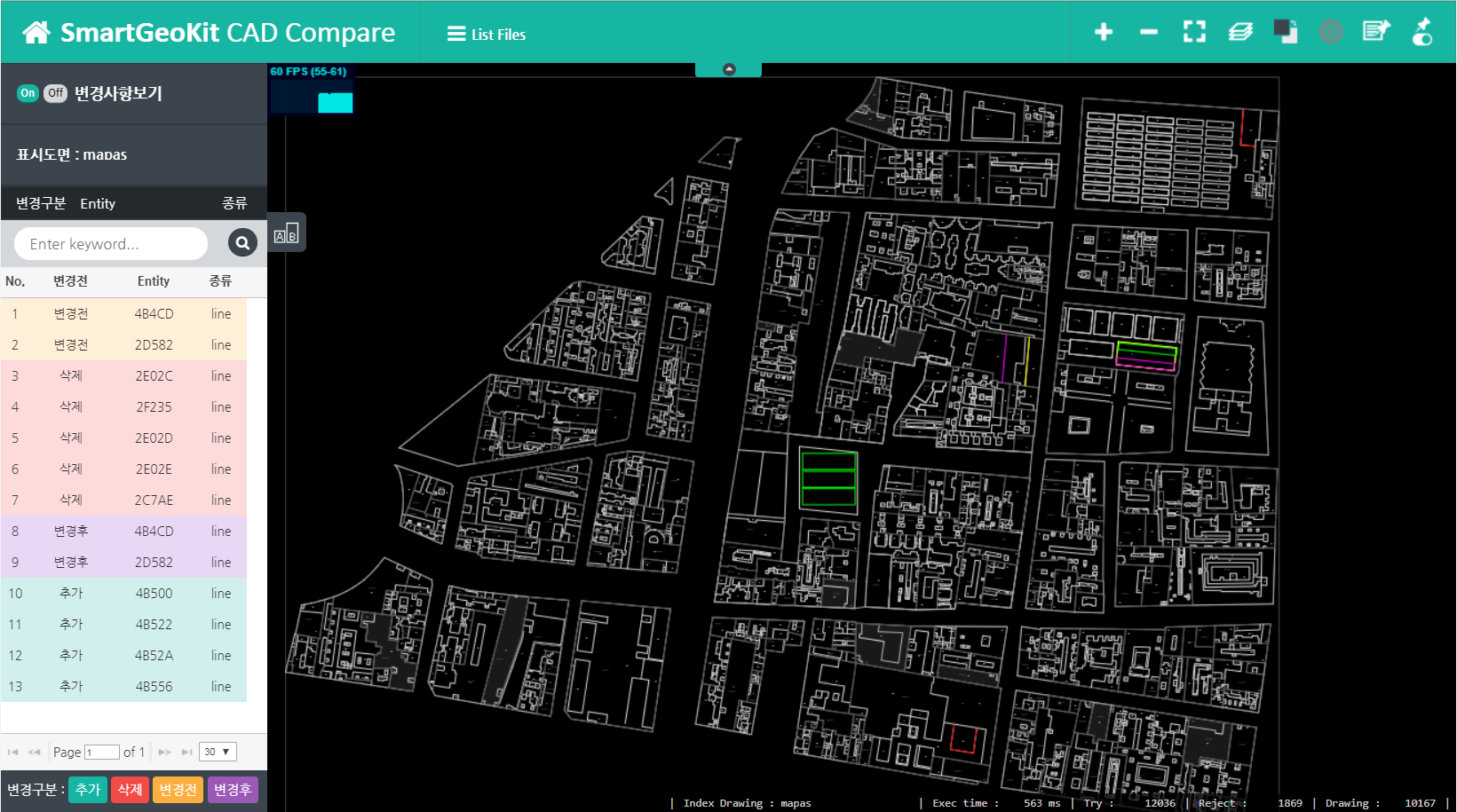Sort by the Entity column header
Viewport: 1457px width, 812px height.
(x=154, y=281)
